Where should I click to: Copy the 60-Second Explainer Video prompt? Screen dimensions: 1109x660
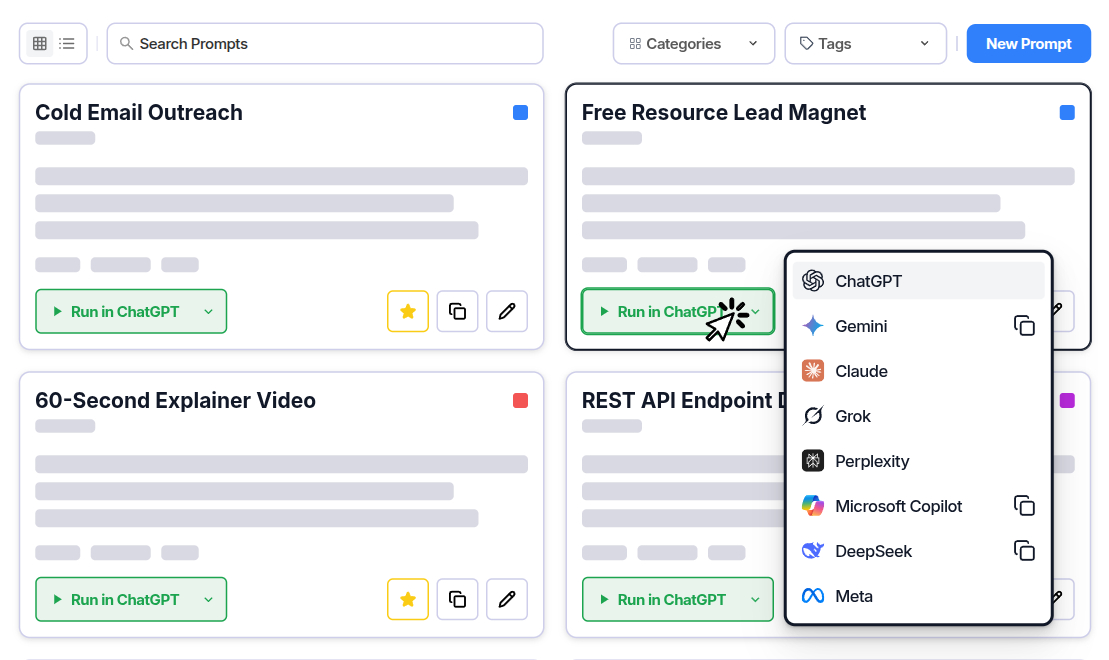457,599
